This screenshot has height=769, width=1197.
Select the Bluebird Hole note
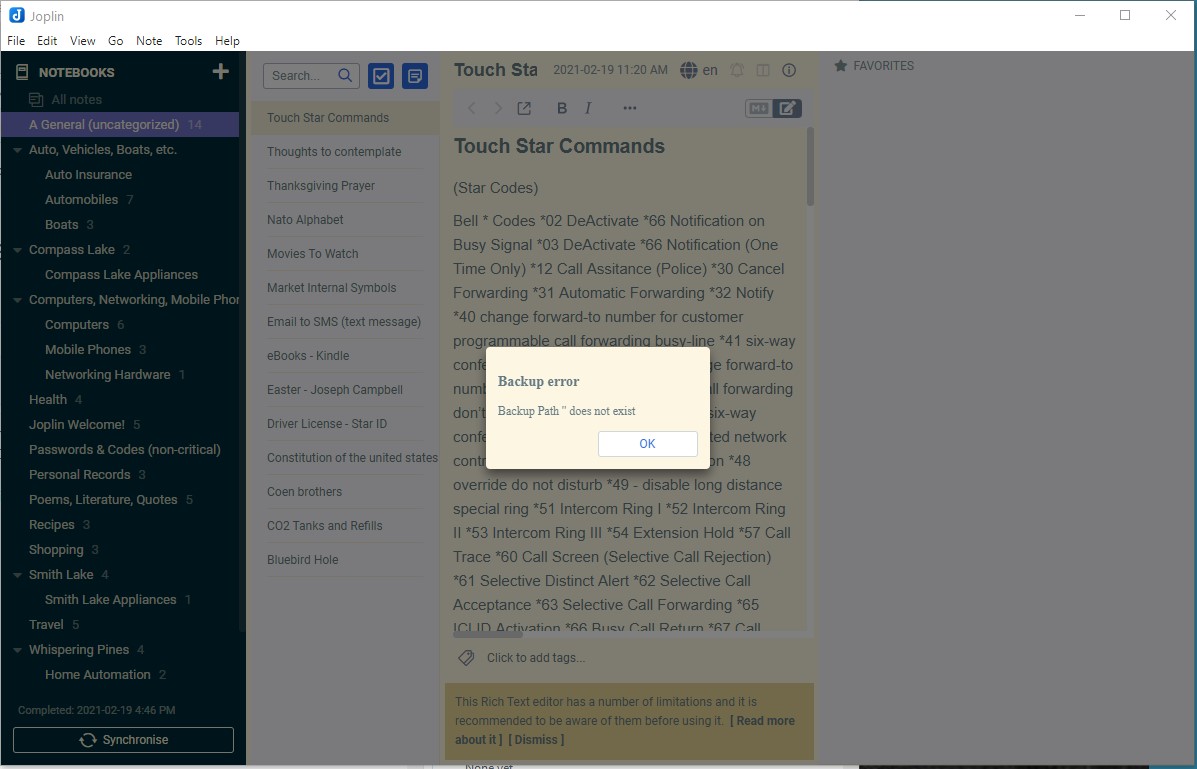345,560
